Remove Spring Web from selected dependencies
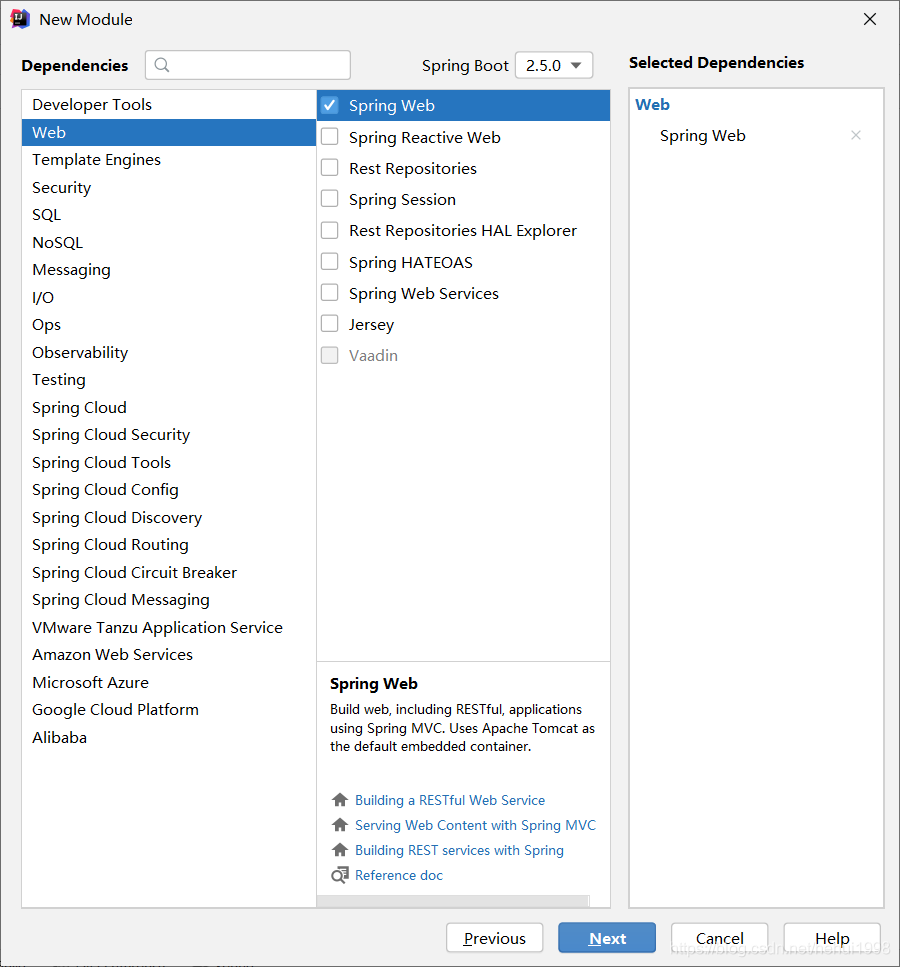The image size is (900, 967). (856, 135)
